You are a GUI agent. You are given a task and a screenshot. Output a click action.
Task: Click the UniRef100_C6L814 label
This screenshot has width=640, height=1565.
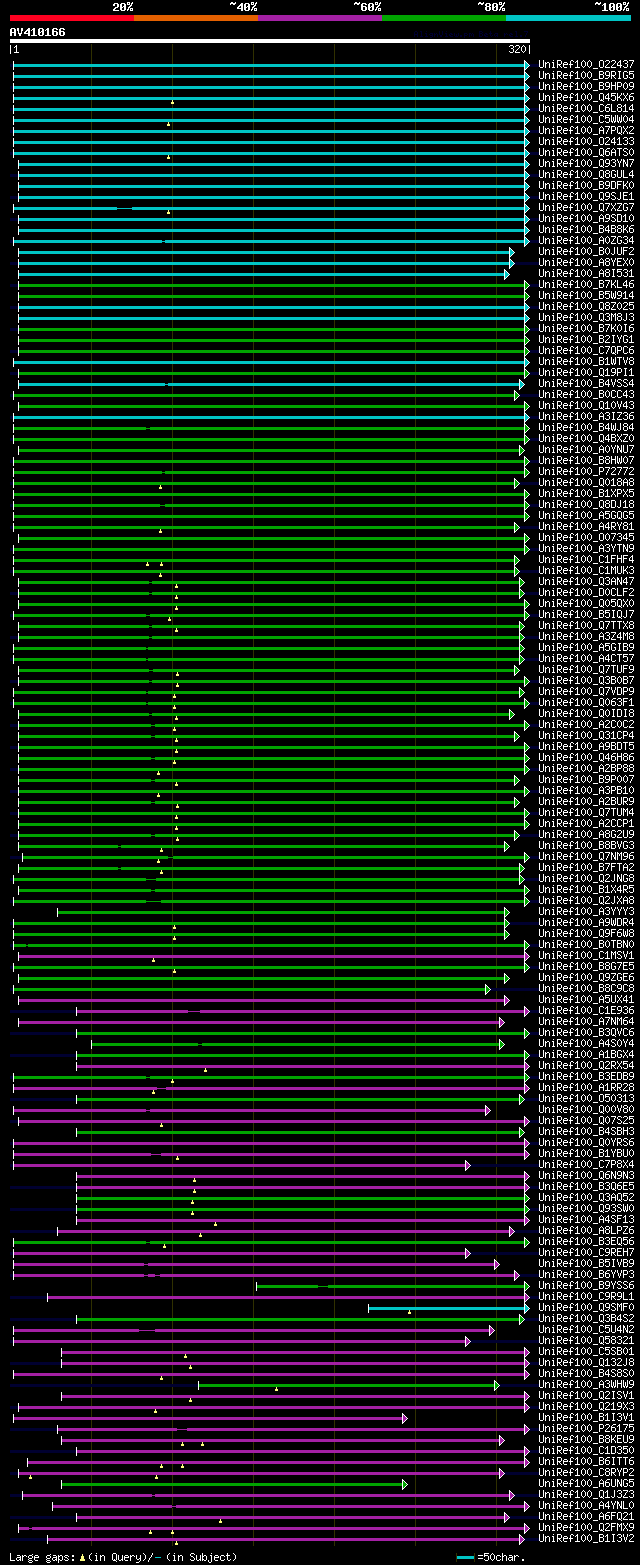(586, 108)
